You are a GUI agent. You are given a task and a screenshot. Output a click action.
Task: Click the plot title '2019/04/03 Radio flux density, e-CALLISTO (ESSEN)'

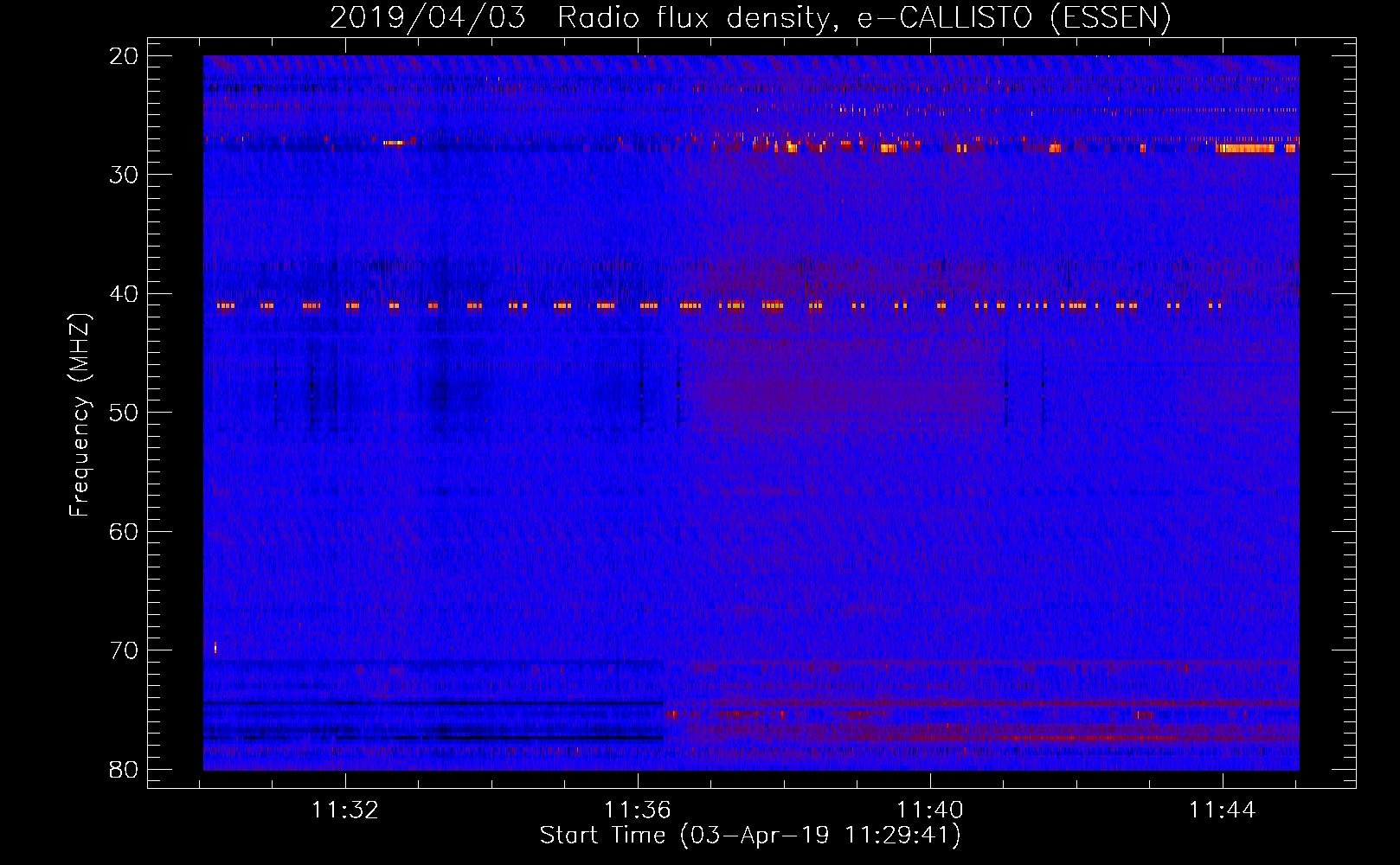[750, 17]
